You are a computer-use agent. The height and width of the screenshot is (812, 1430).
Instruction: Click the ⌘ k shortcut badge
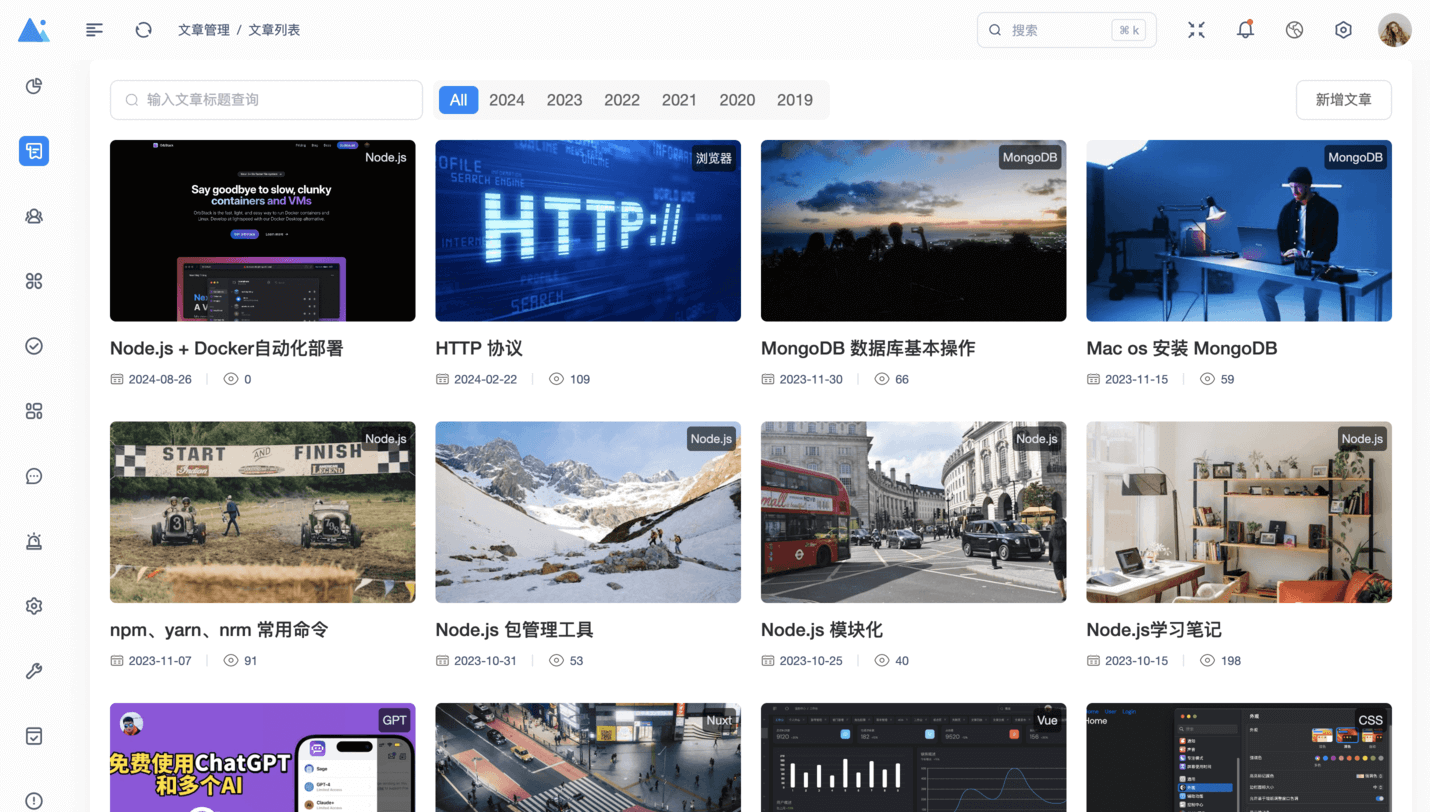pyautogui.click(x=1129, y=30)
